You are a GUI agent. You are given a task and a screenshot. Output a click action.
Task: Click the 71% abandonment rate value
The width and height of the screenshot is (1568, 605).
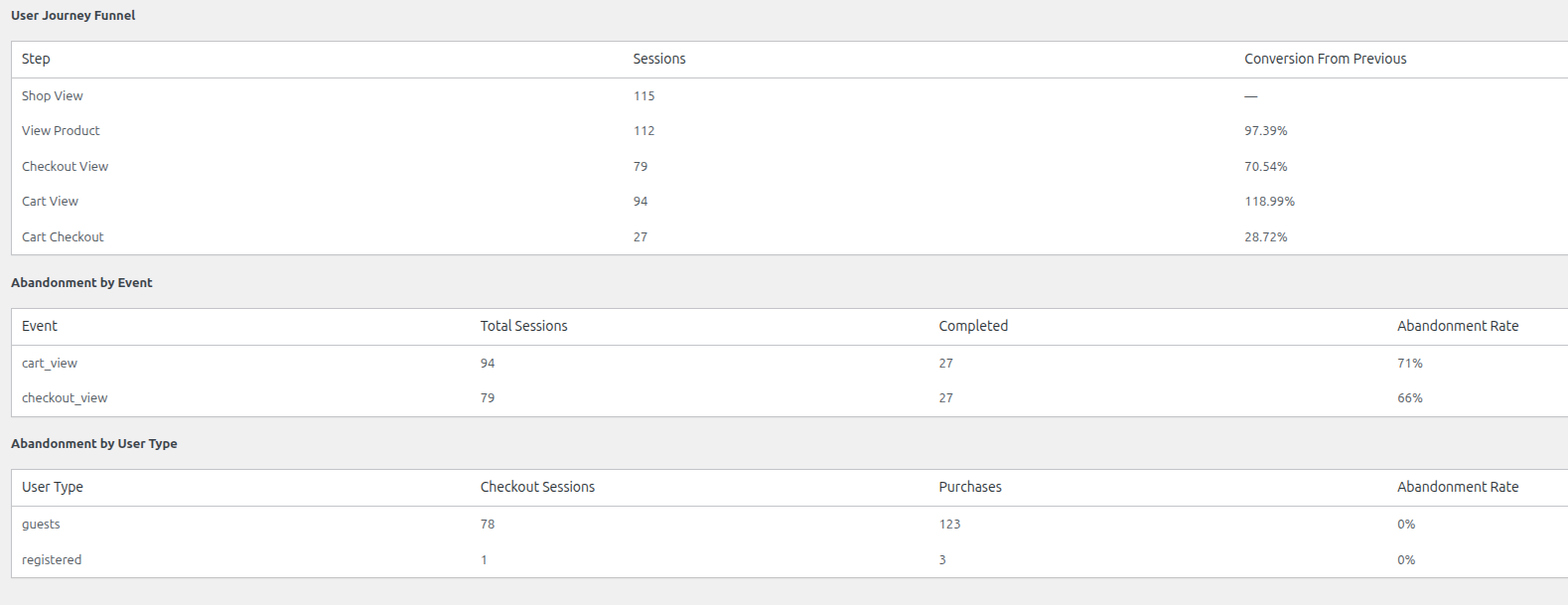pyautogui.click(x=1410, y=364)
